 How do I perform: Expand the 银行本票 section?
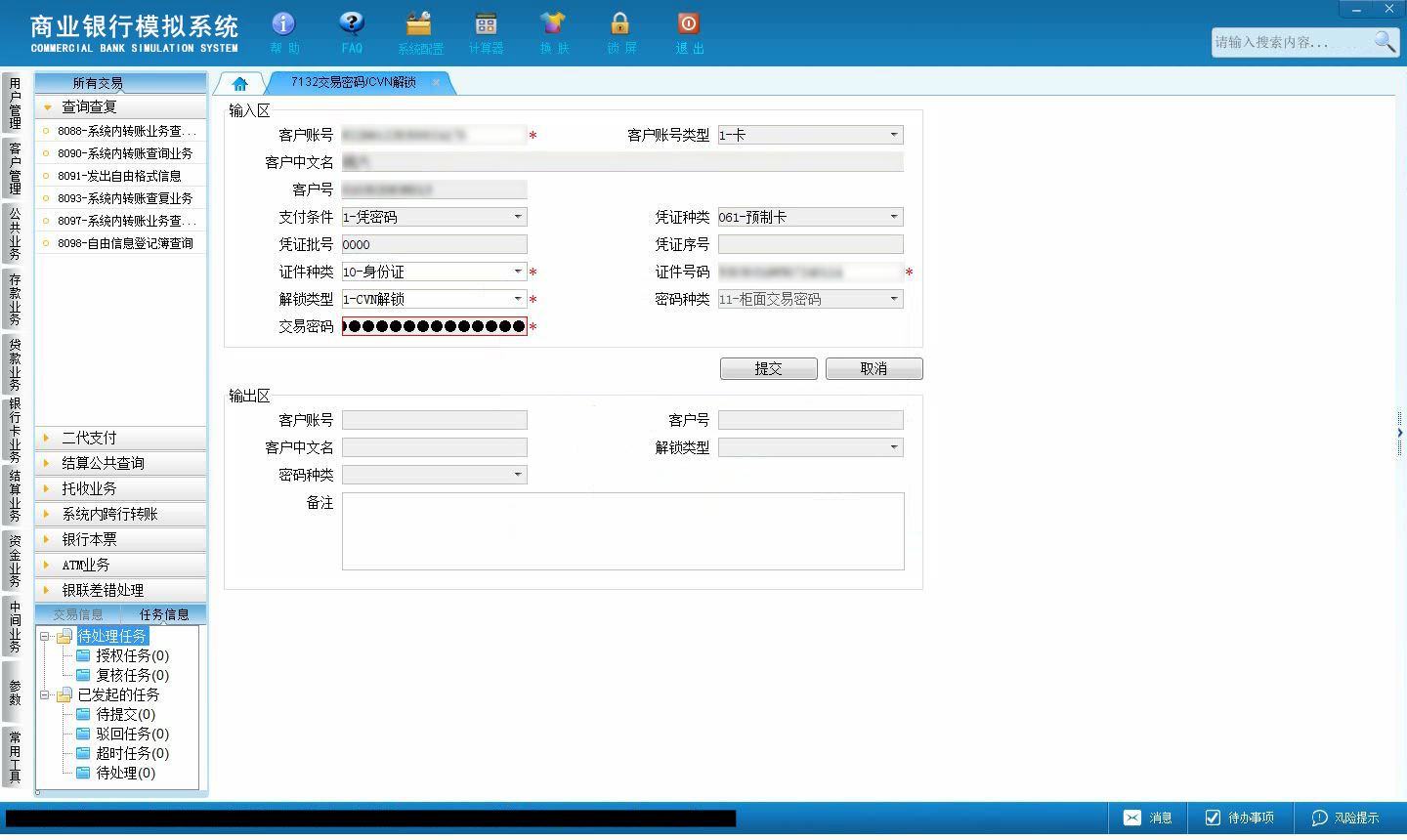coord(121,539)
